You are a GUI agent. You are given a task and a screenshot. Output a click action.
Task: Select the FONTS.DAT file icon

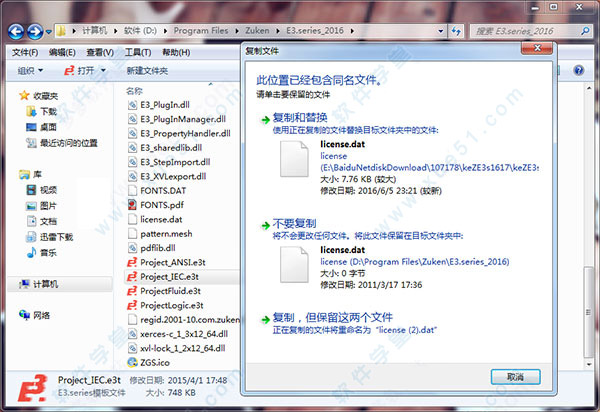click(132, 191)
